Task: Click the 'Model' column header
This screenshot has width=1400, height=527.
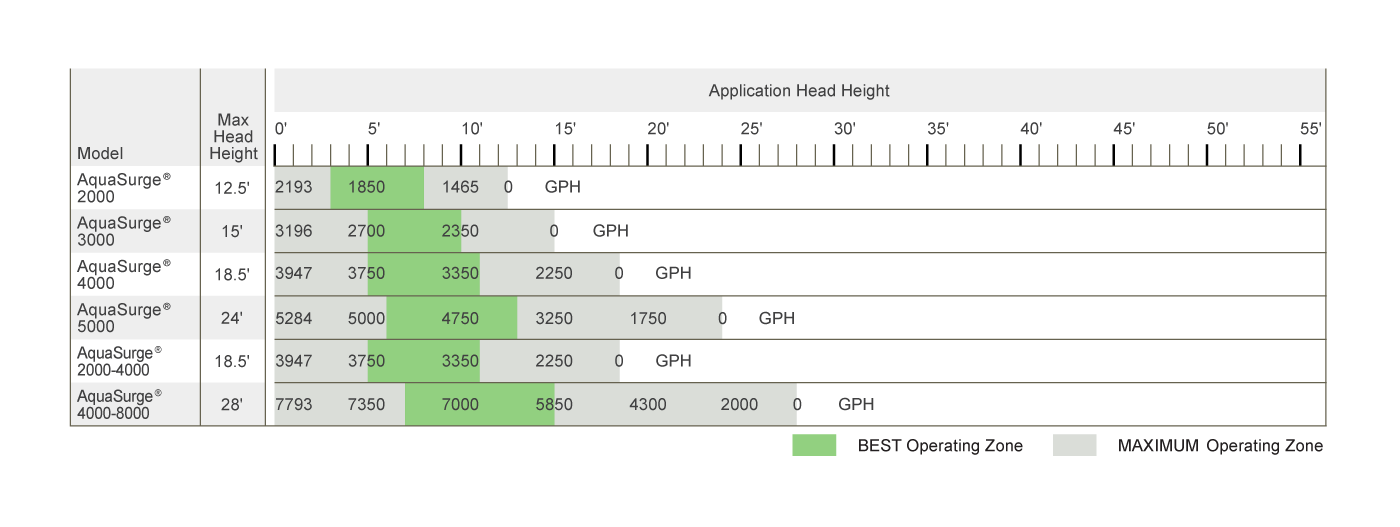Action: [x=100, y=154]
